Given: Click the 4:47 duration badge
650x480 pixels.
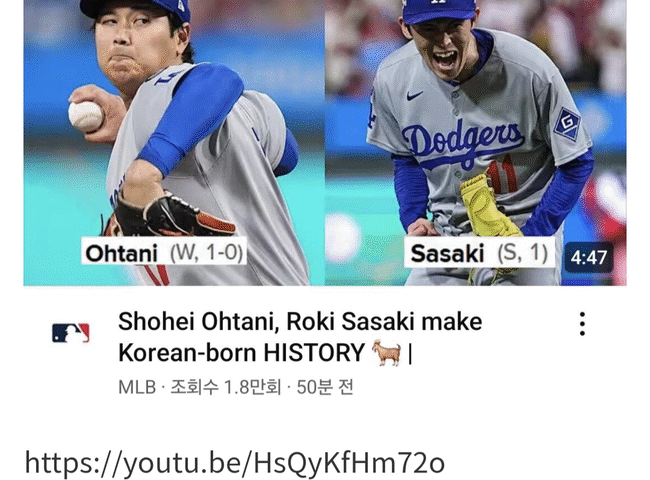Looking at the screenshot, I should (589, 257).
